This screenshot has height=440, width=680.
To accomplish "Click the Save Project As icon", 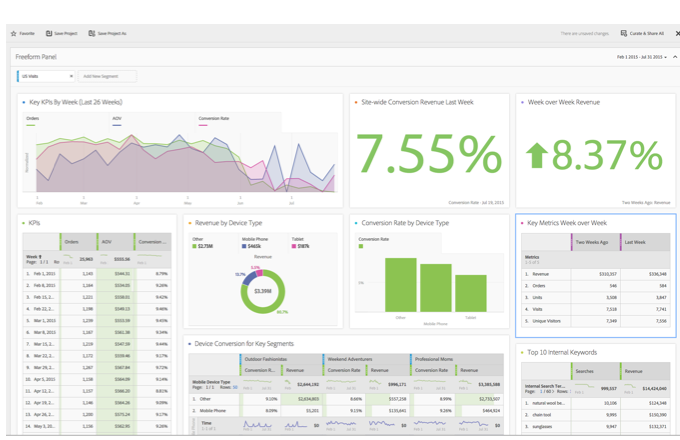I will click(92, 33).
